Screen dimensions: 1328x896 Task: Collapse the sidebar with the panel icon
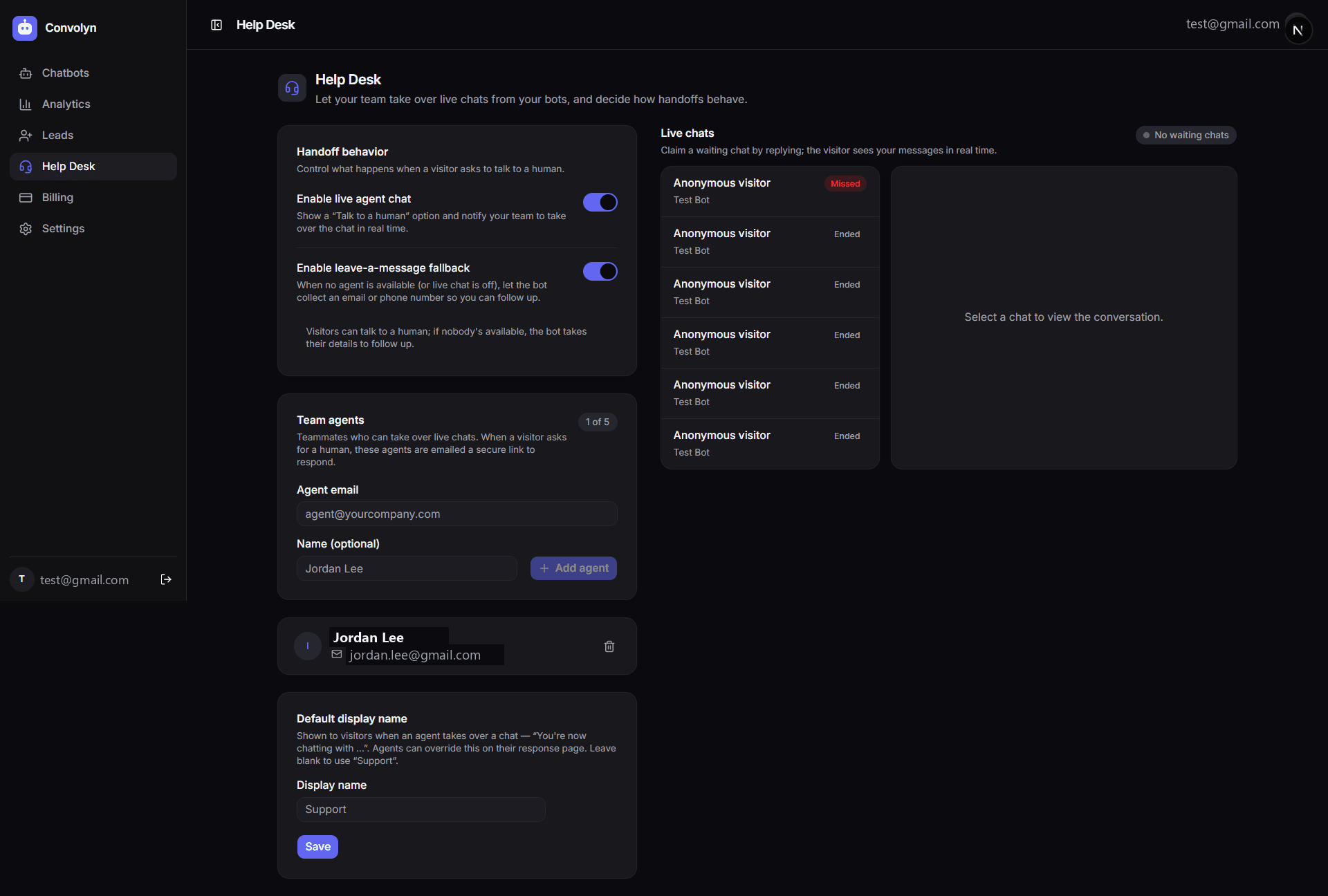216,25
